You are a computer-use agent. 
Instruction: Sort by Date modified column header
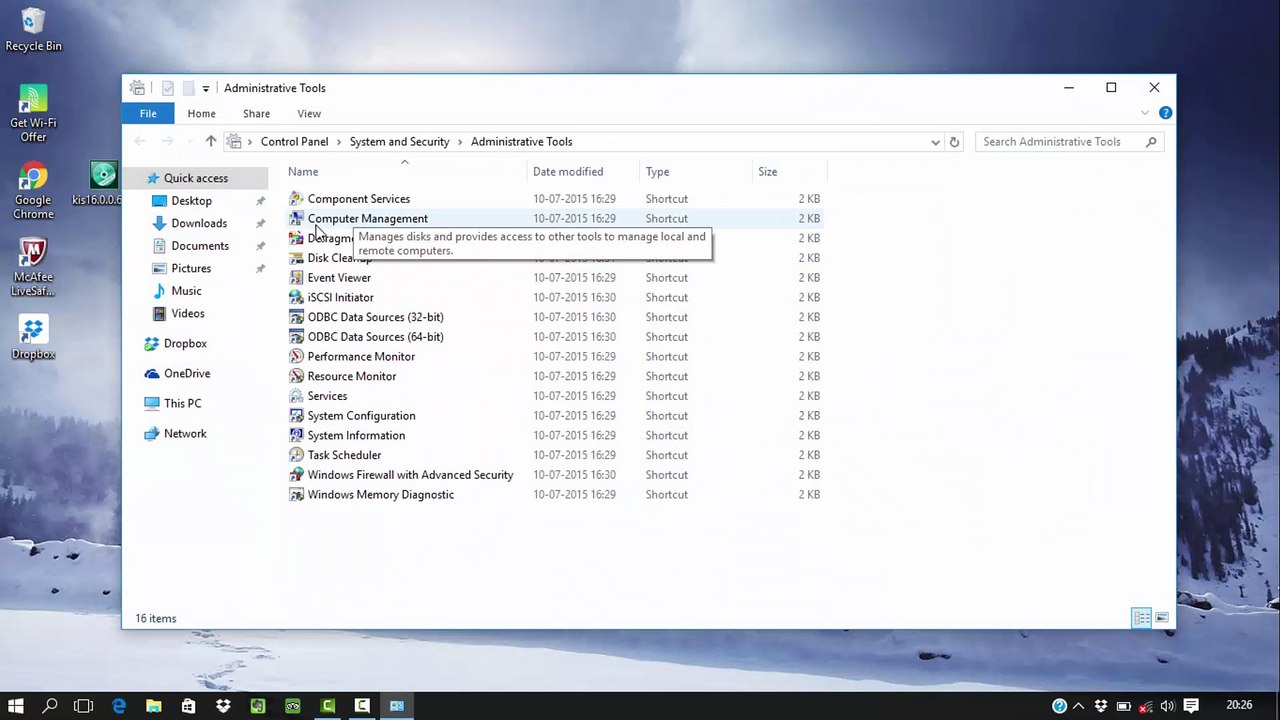tap(583, 172)
